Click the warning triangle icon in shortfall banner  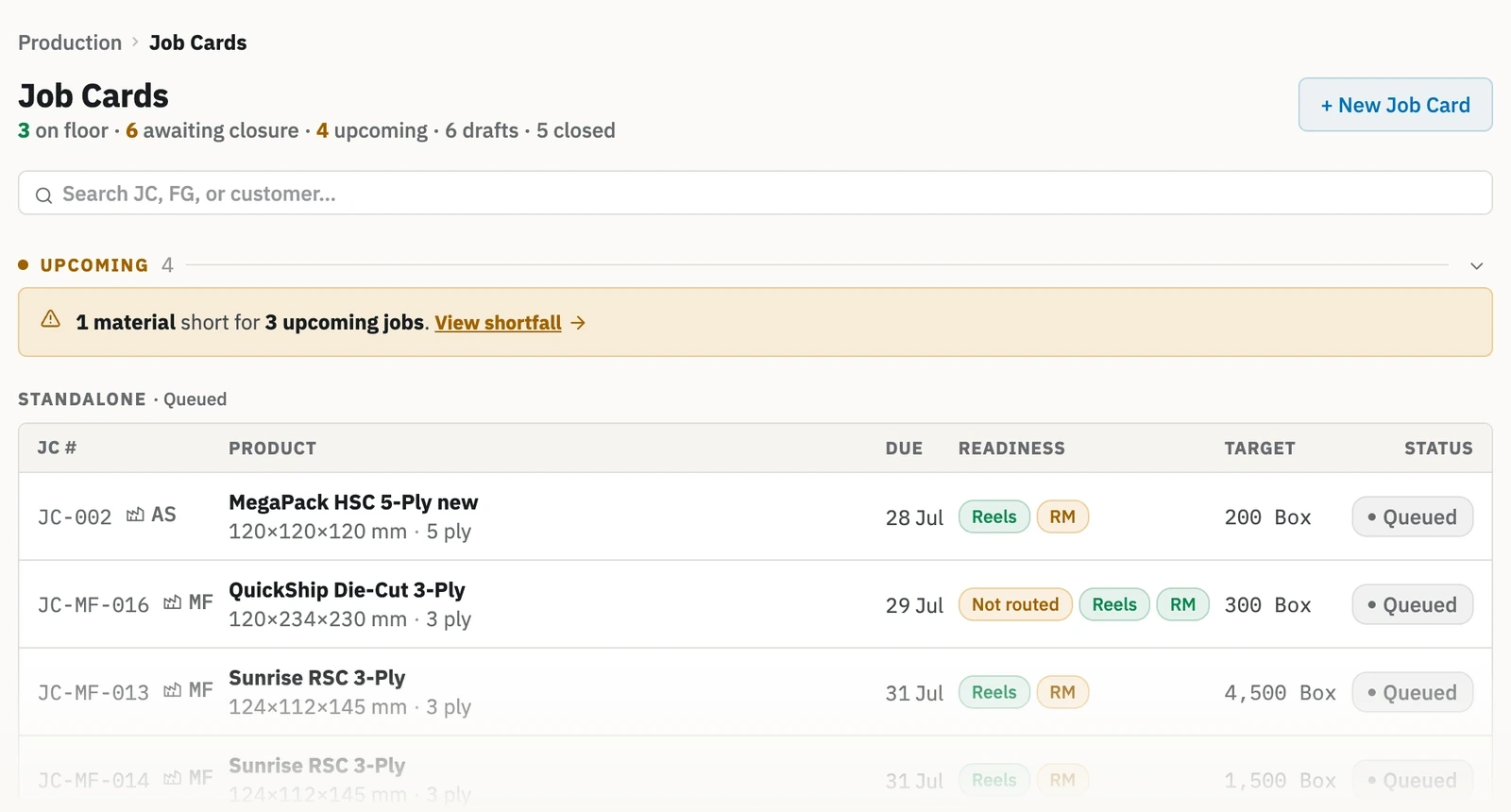point(51,319)
